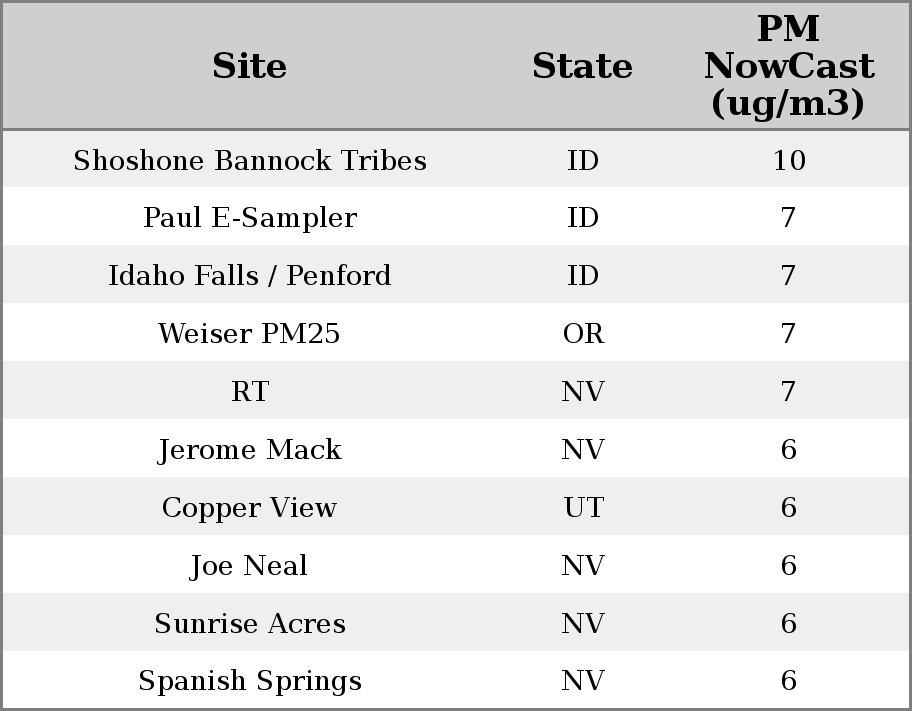Viewport: 912px width, 711px height.
Task: Select the PM value for Copper View
Action: pyautogui.click(x=788, y=508)
